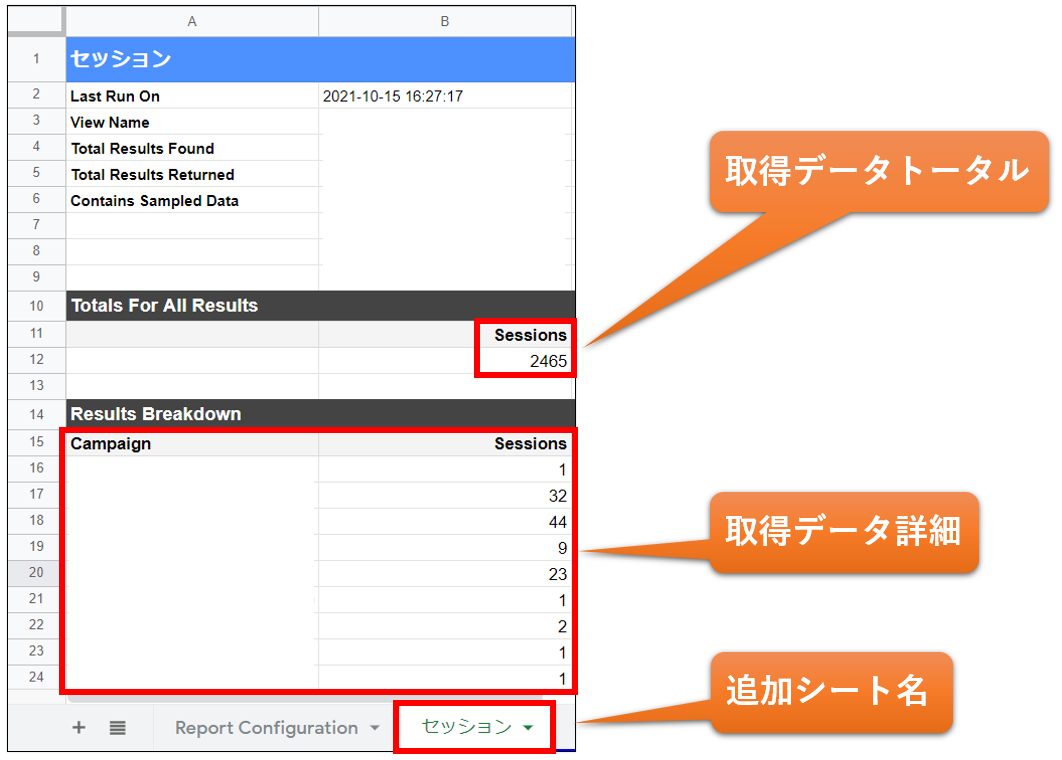
Task: Select the Contains Sampled Data cell
Action: tap(192, 201)
